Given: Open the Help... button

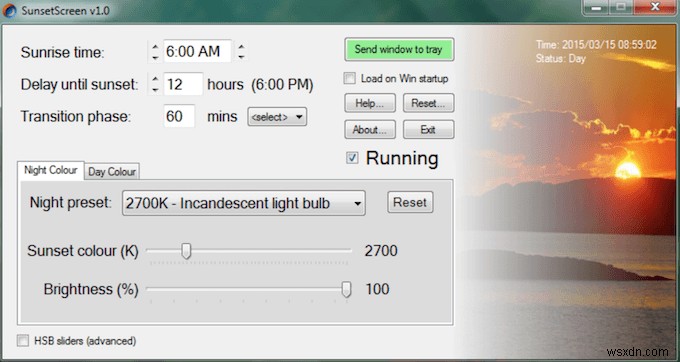Looking at the screenshot, I should click(x=370, y=103).
